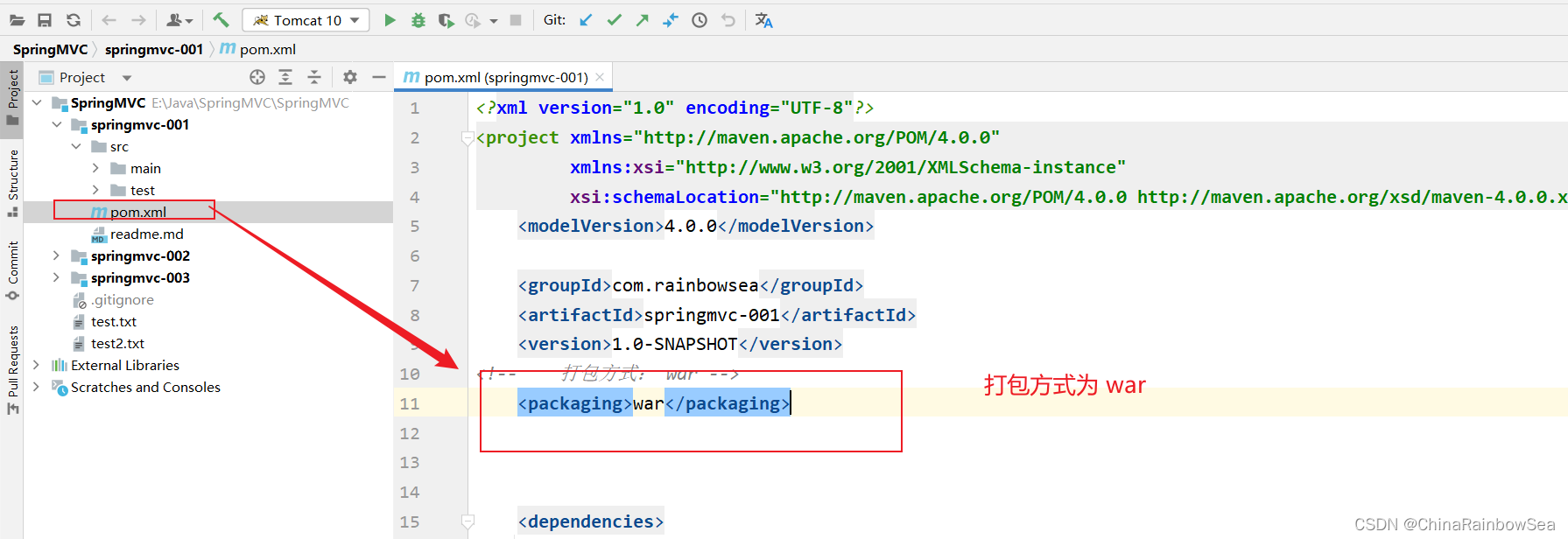Open the Commit tool window tab
The image size is (1568, 539).
[12, 269]
